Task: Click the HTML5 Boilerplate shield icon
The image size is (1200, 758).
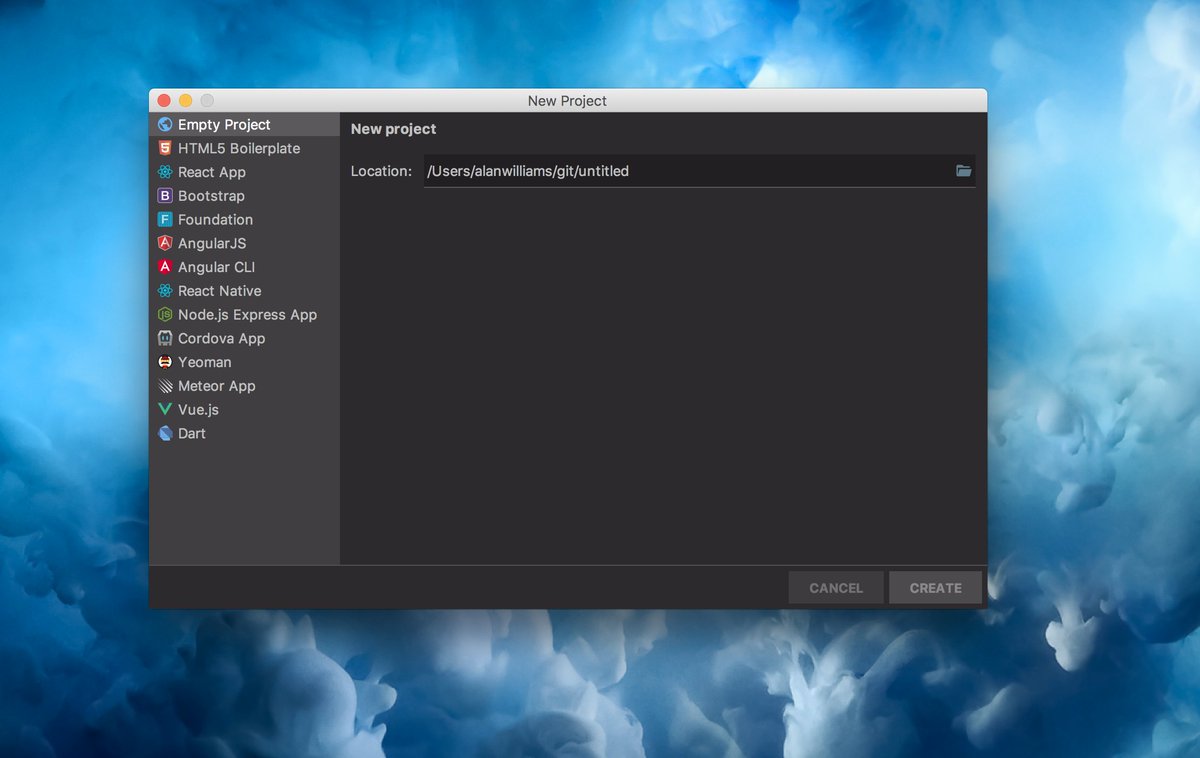Action: click(x=165, y=148)
